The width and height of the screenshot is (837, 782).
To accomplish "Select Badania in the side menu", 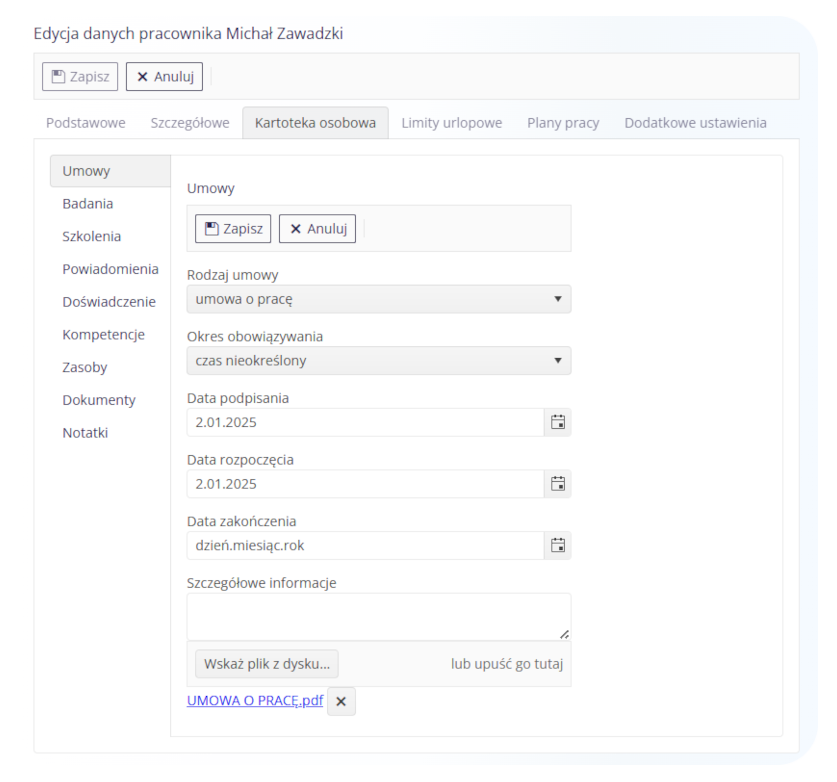I will pos(88,203).
